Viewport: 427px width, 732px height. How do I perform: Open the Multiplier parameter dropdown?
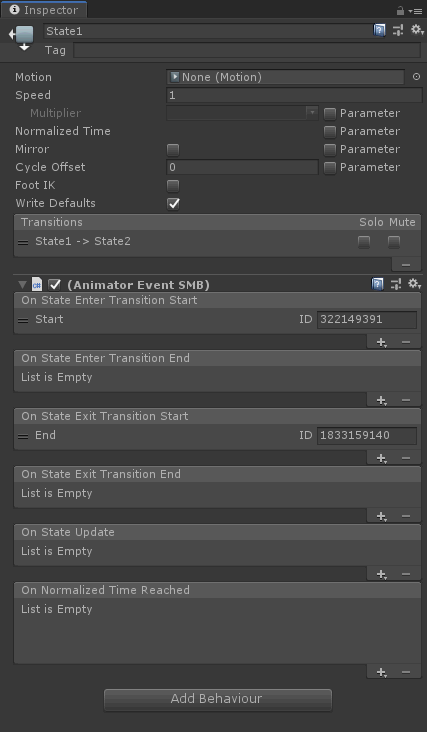(242, 113)
